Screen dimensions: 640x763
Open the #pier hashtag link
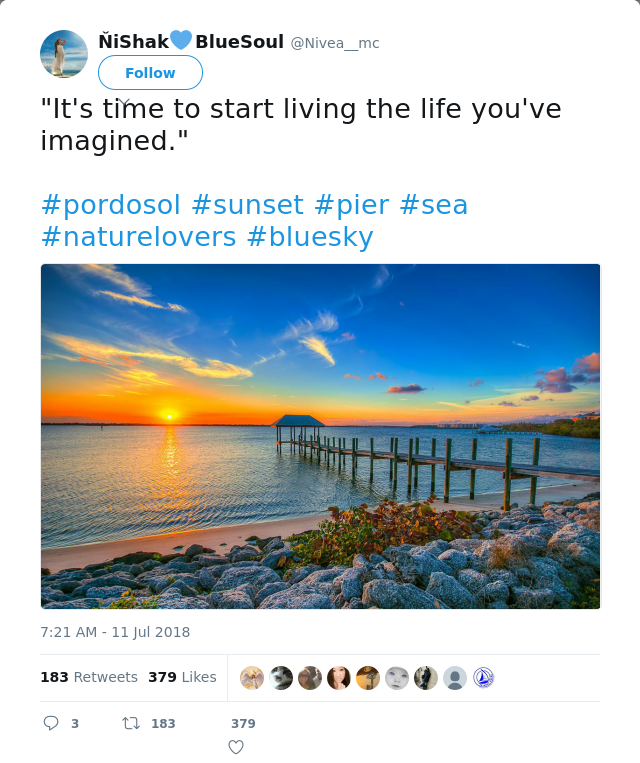[x=352, y=204]
